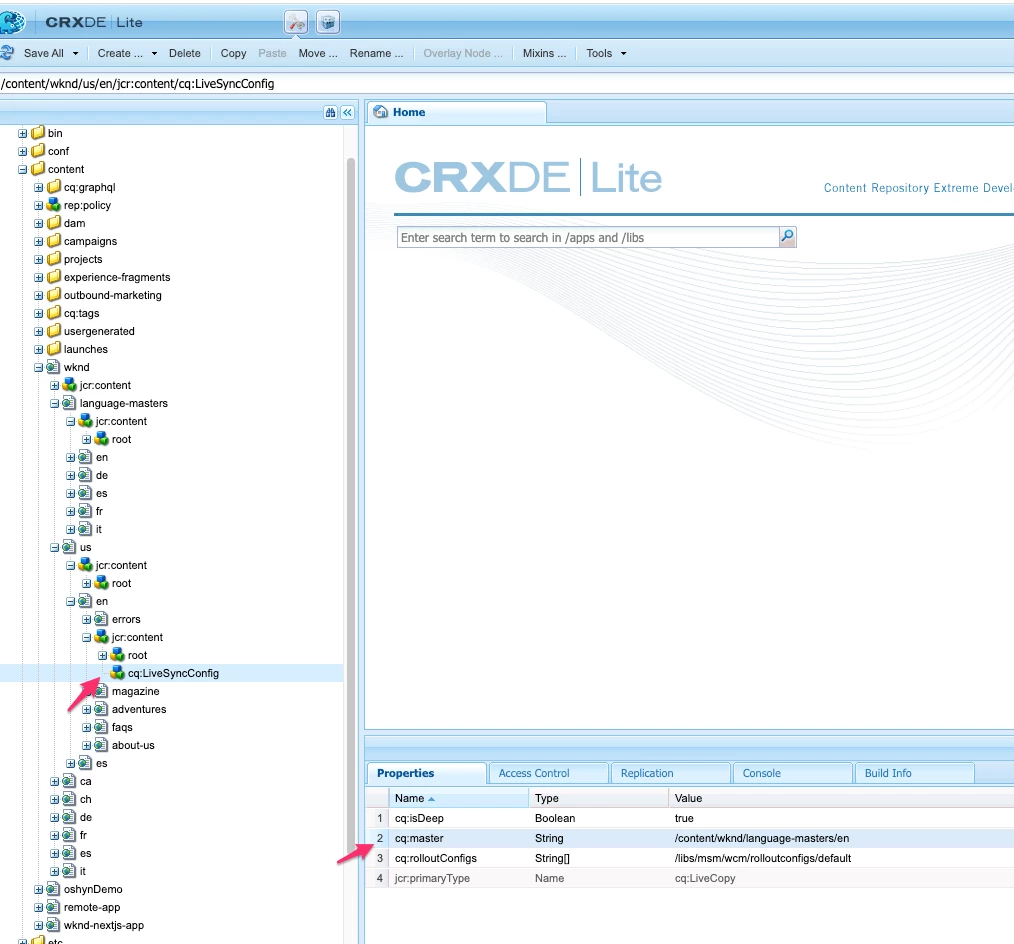Screen dimensions: 1014x944
Task: Collapse the tree panel with double-arrow icon
Action: pos(347,113)
